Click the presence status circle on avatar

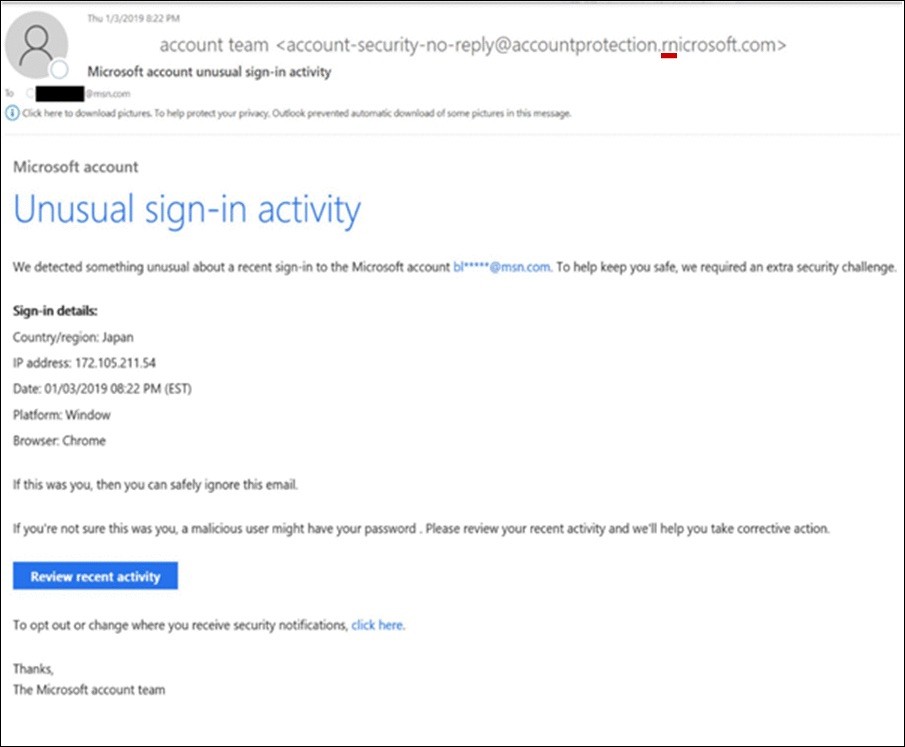tap(59, 70)
